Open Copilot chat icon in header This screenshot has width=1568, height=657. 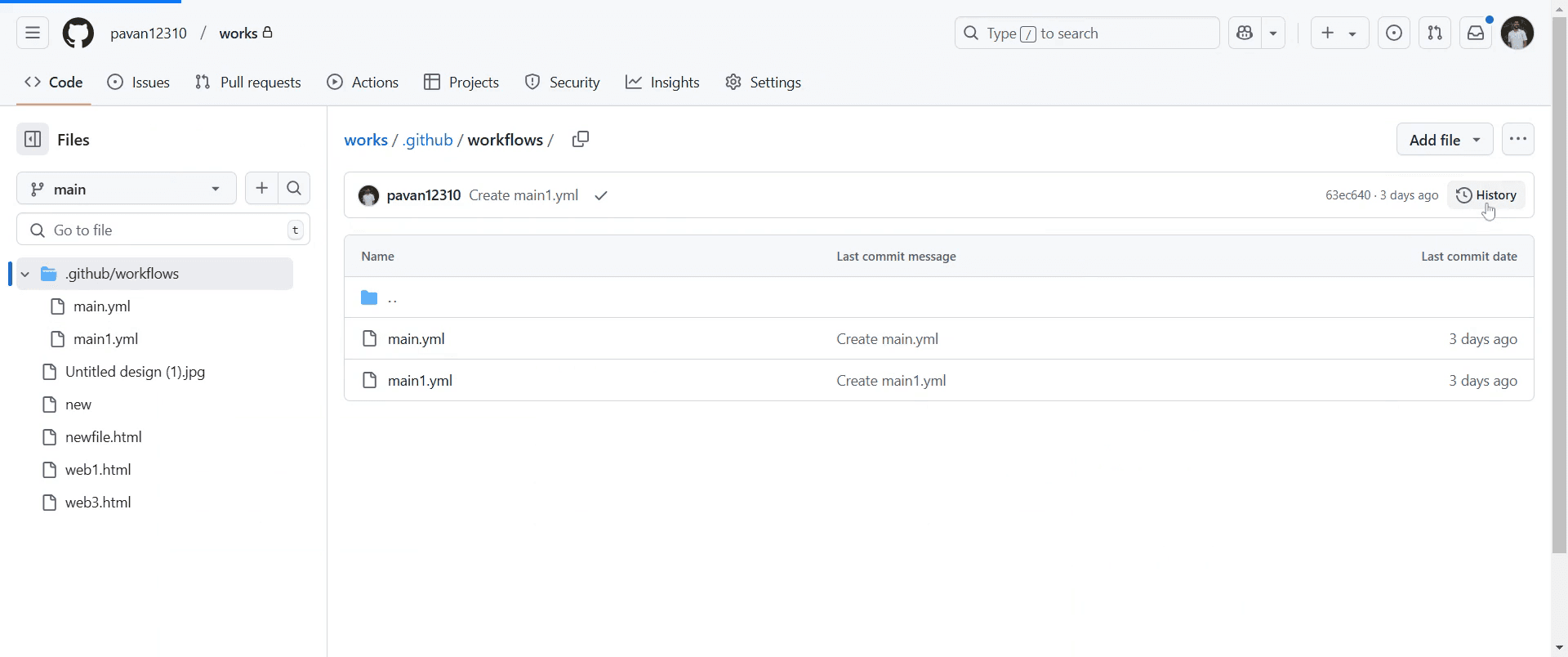(x=1245, y=33)
